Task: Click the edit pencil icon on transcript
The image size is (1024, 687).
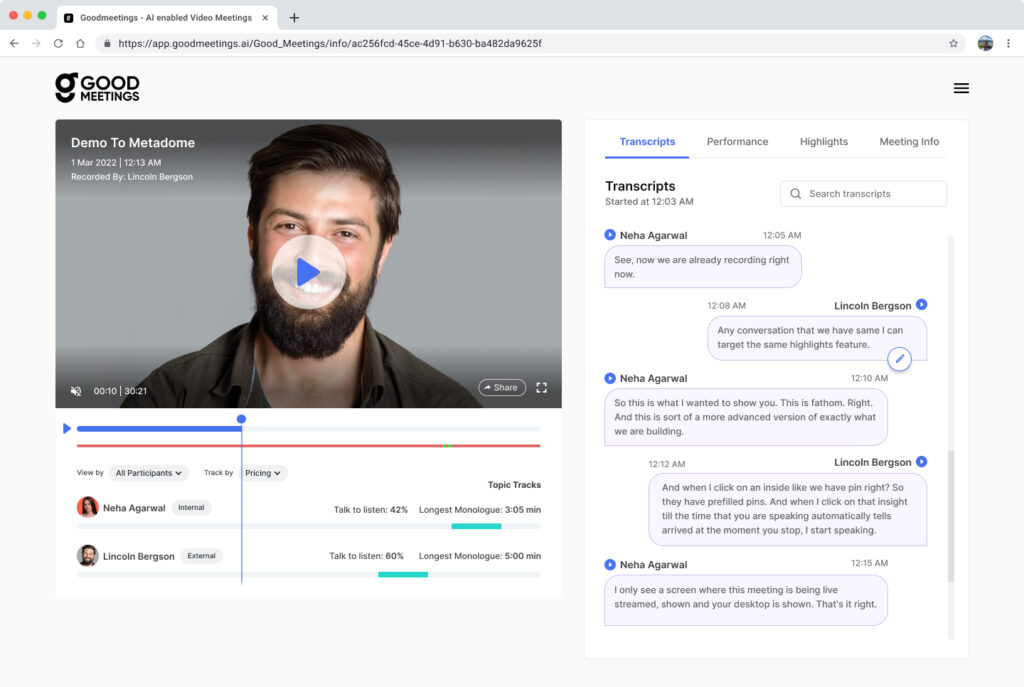Action: (x=899, y=359)
